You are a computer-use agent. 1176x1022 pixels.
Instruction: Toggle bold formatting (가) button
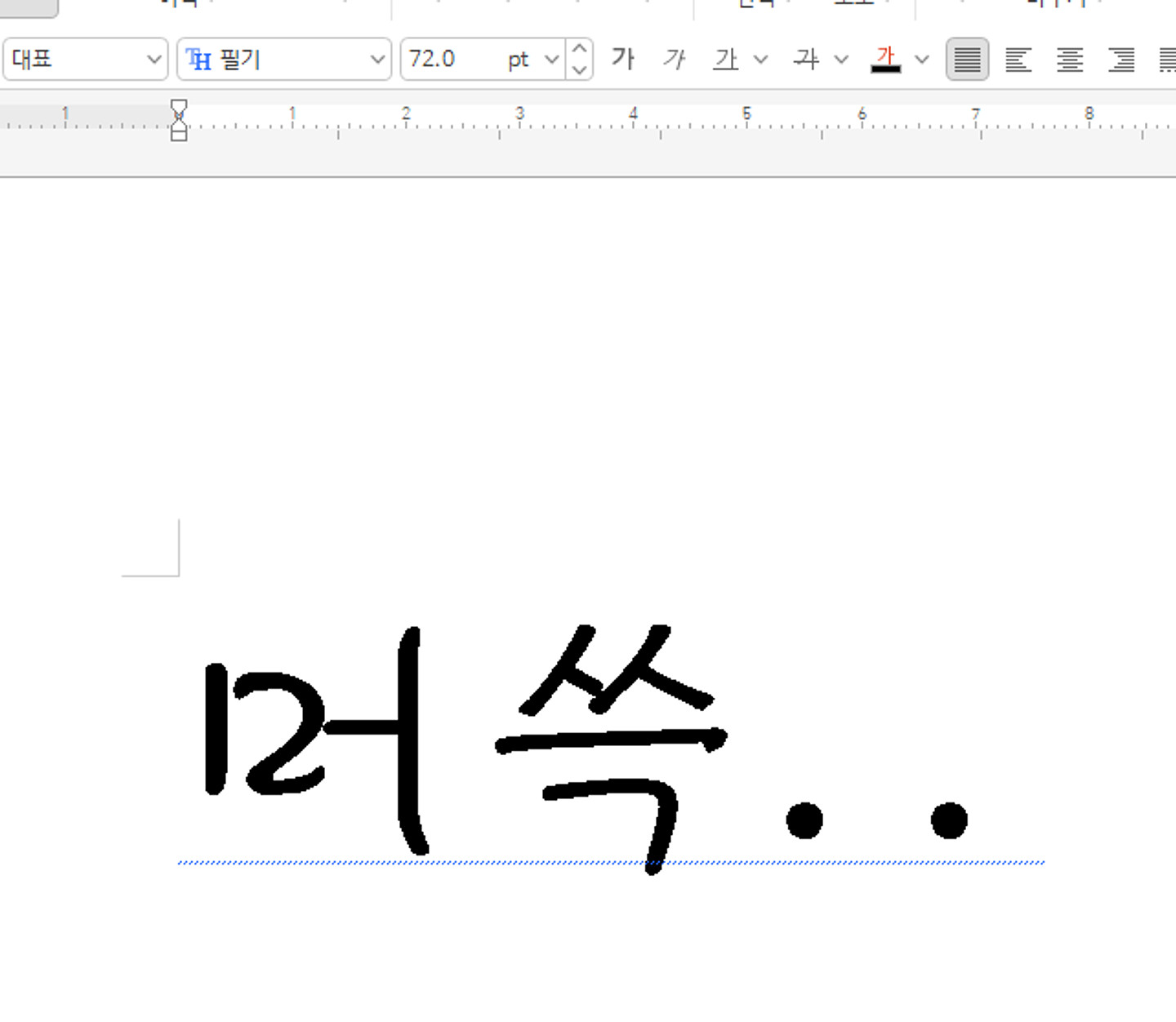pyautogui.click(x=622, y=59)
